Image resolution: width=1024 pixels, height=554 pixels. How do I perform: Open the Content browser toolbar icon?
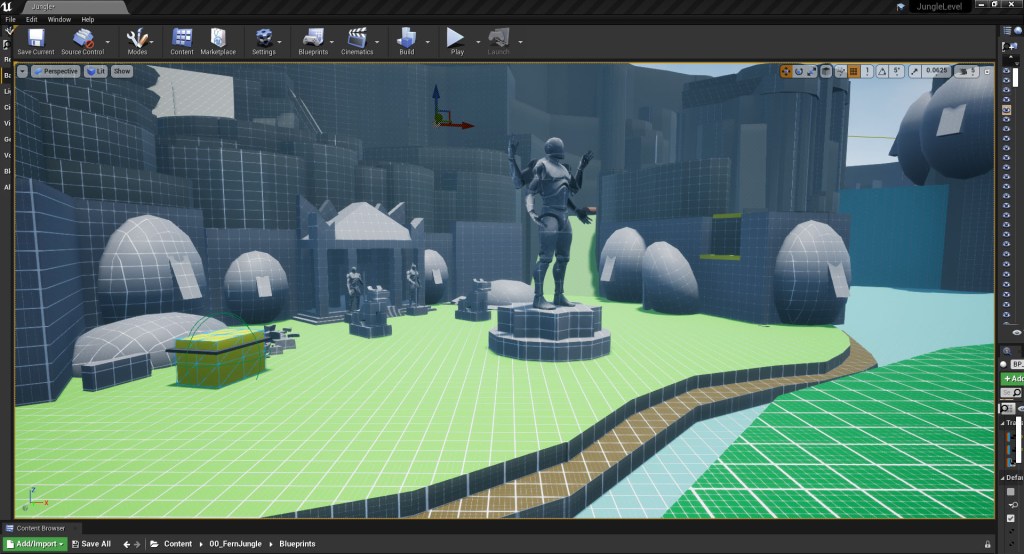coord(182,38)
